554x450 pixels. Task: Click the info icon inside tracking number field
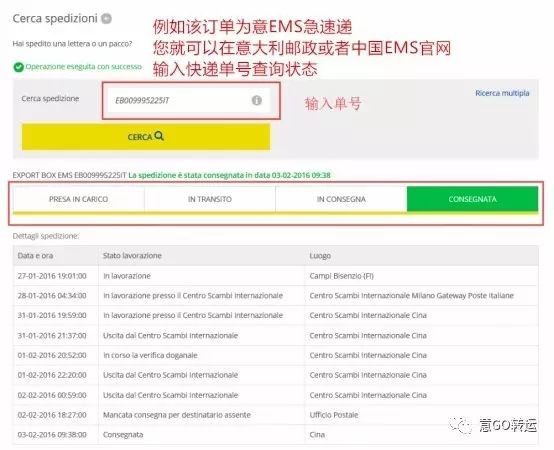[x=257, y=101]
